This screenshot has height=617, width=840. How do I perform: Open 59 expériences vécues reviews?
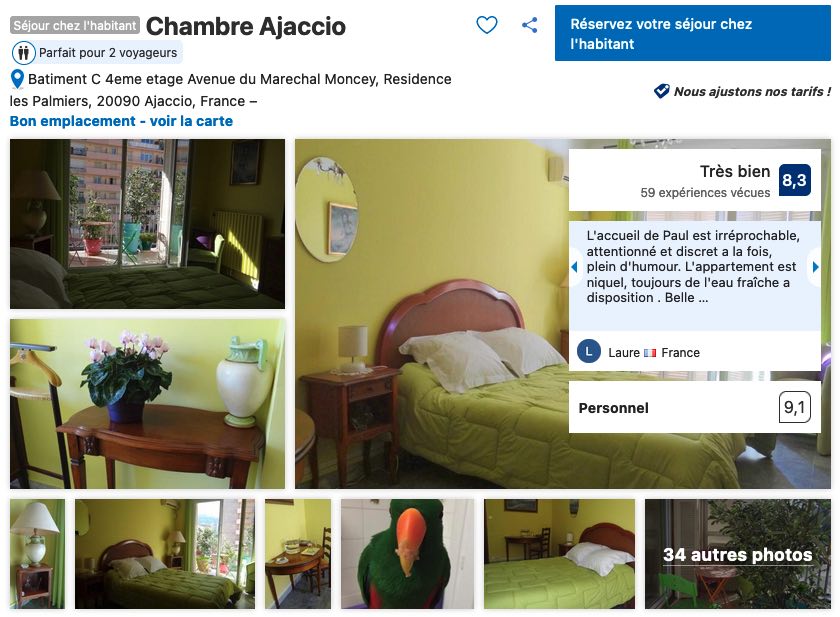705,193
